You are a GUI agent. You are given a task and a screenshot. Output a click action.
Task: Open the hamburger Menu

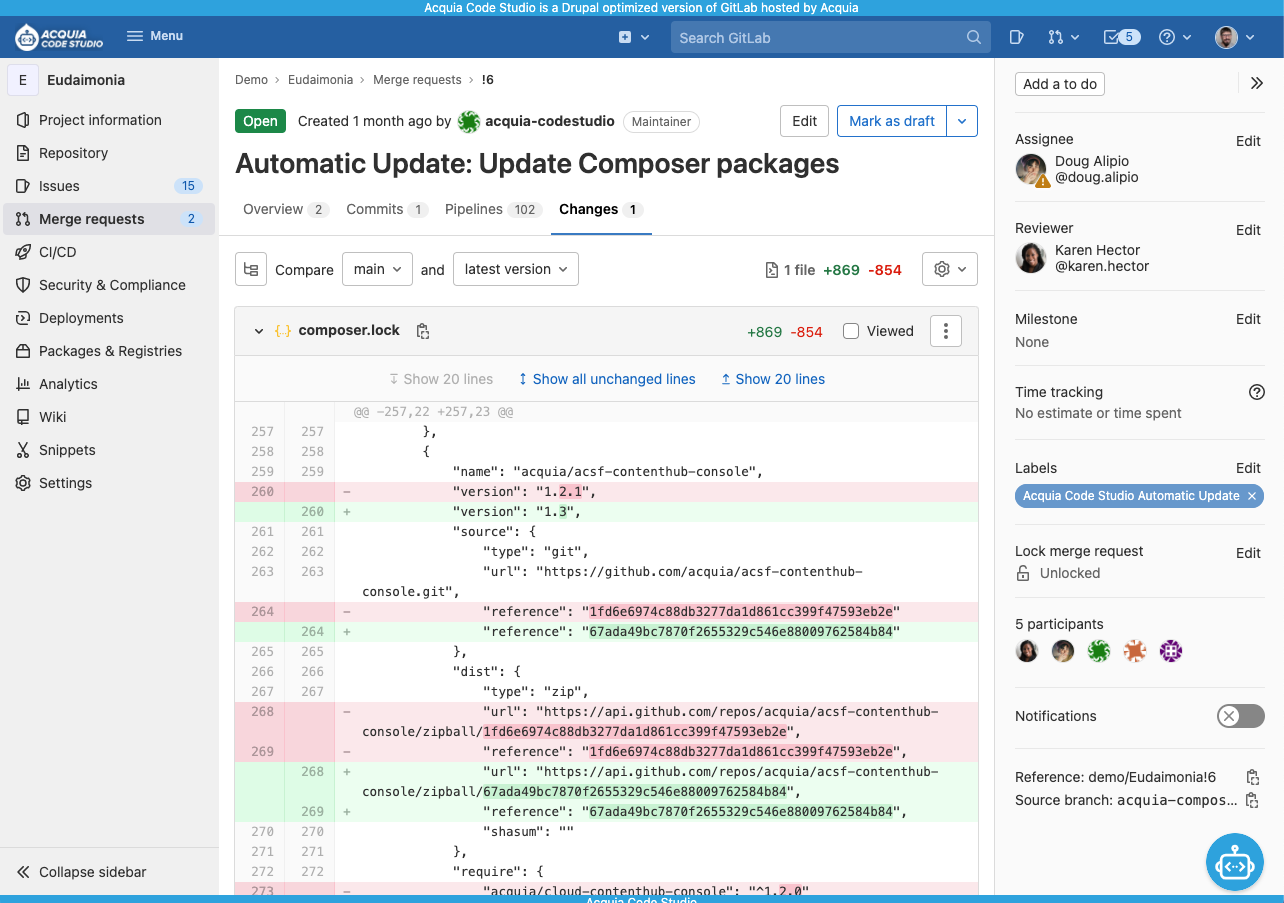[155, 36]
